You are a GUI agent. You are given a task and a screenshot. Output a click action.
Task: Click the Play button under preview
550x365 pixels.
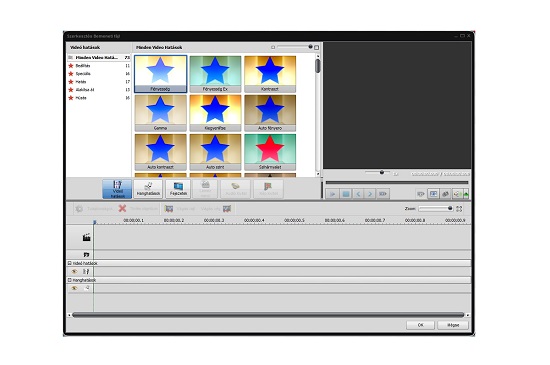point(332,194)
